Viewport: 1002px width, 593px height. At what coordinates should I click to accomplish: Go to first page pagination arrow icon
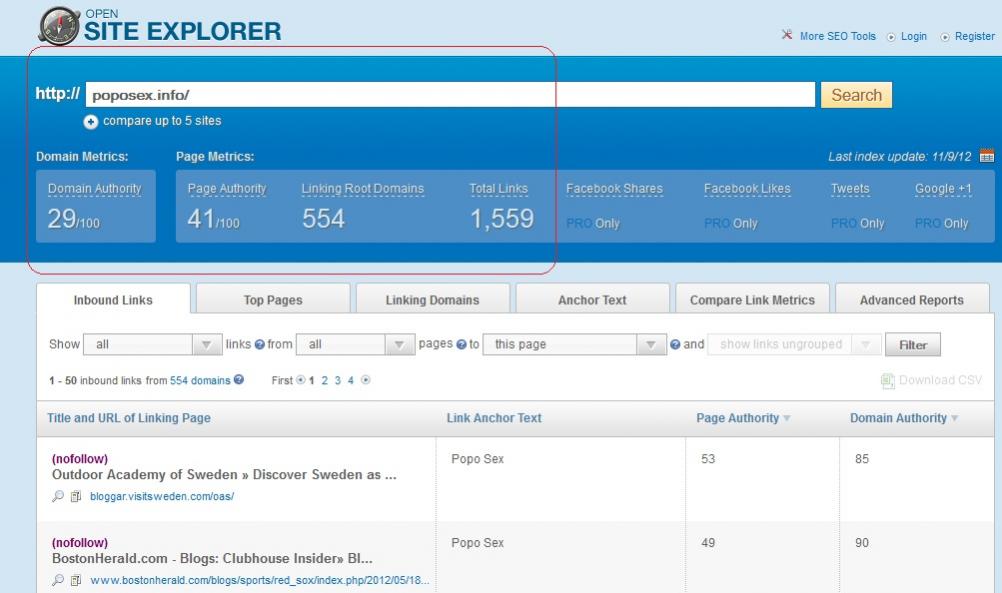300,380
